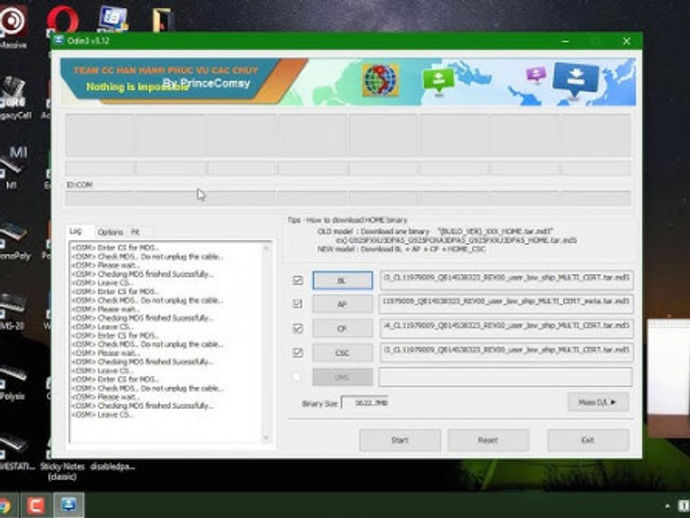Screen dimensions: 690x518
Task: Uncheck the CP checkbox
Action: coord(298,328)
